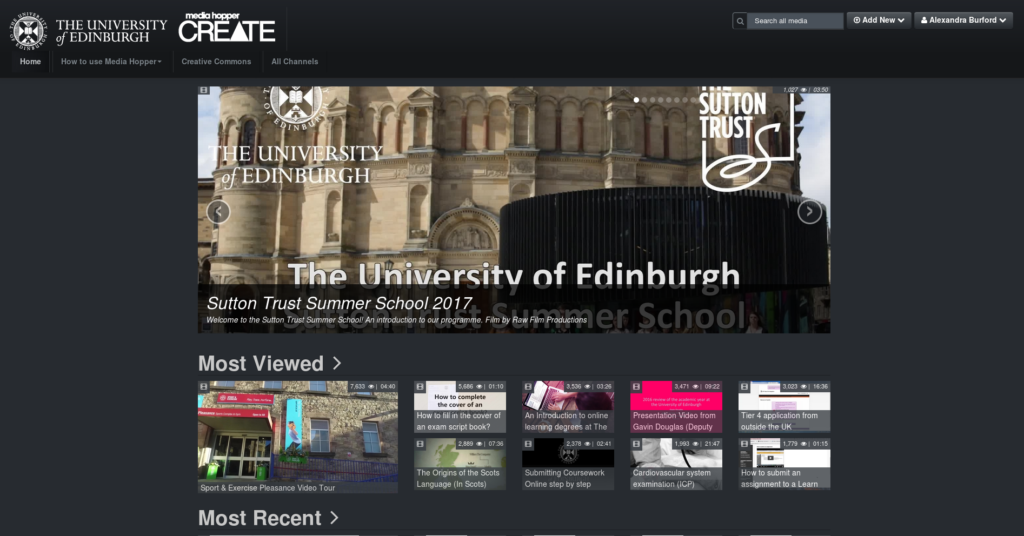The image size is (1024, 536).
Task: Open Creative Commons navigation item
Action: pyautogui.click(x=216, y=61)
